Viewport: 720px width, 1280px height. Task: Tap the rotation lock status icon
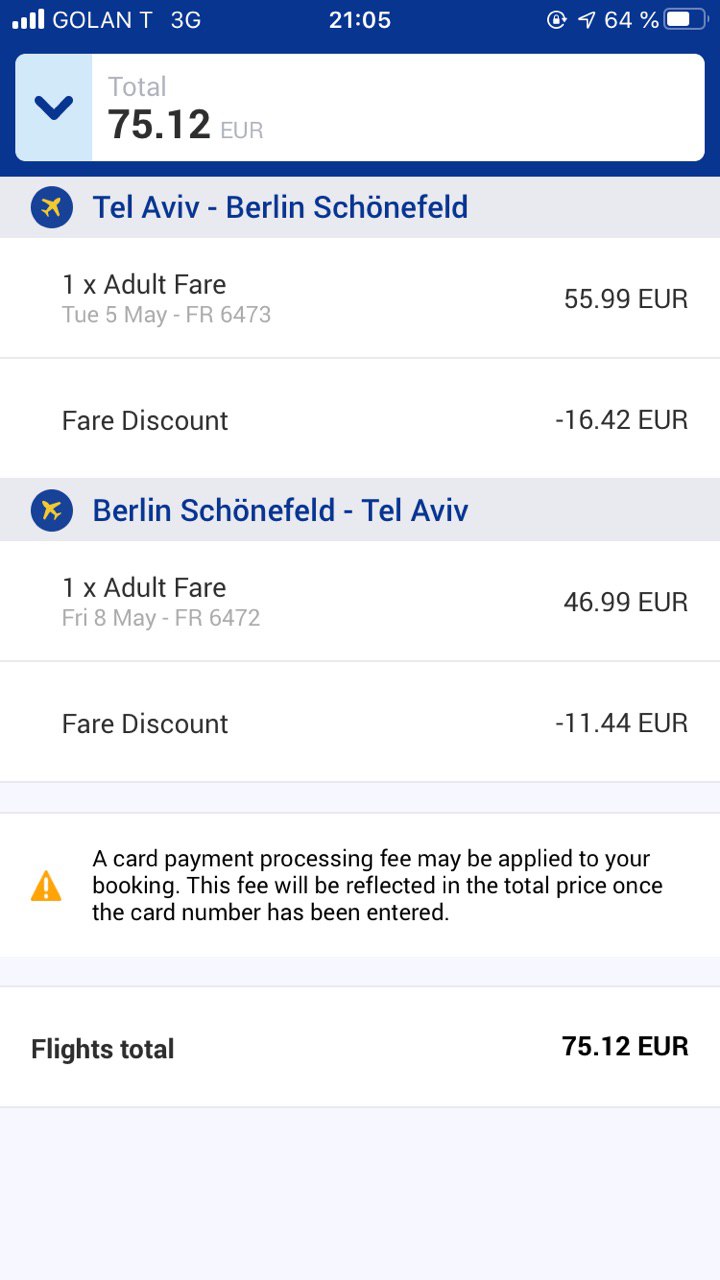point(557,20)
